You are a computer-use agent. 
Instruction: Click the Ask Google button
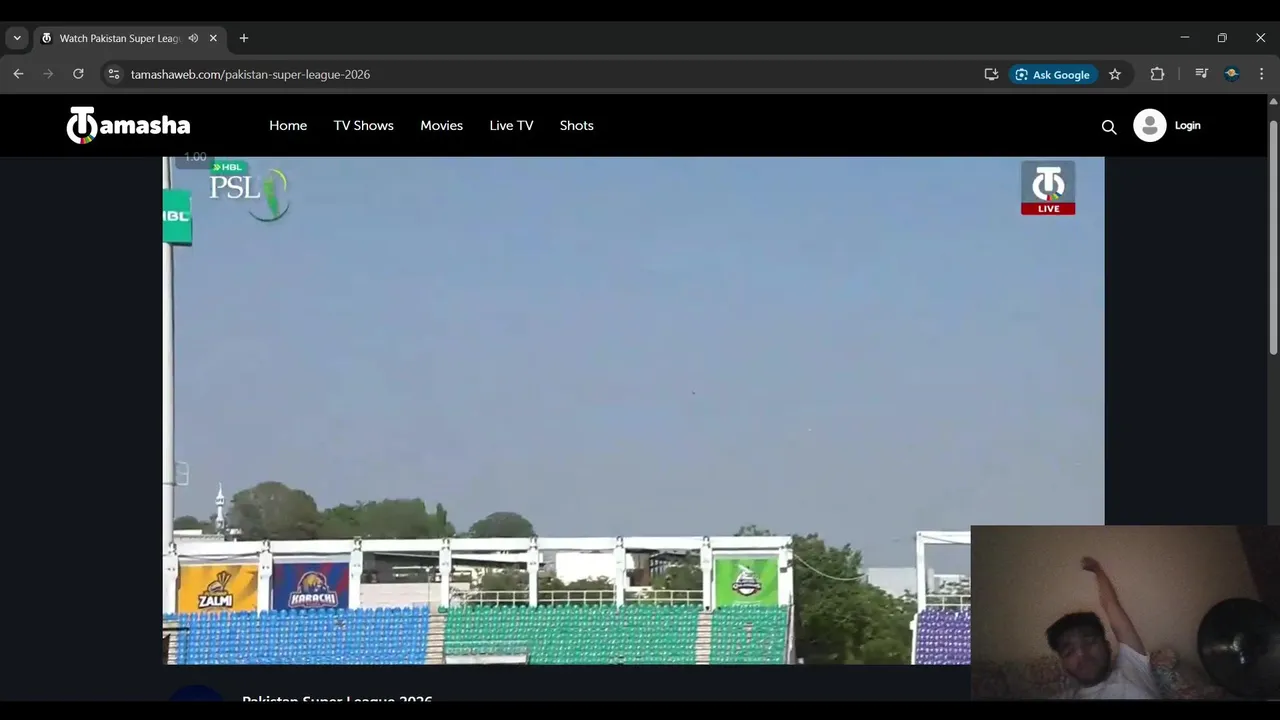pyautogui.click(x=1052, y=74)
